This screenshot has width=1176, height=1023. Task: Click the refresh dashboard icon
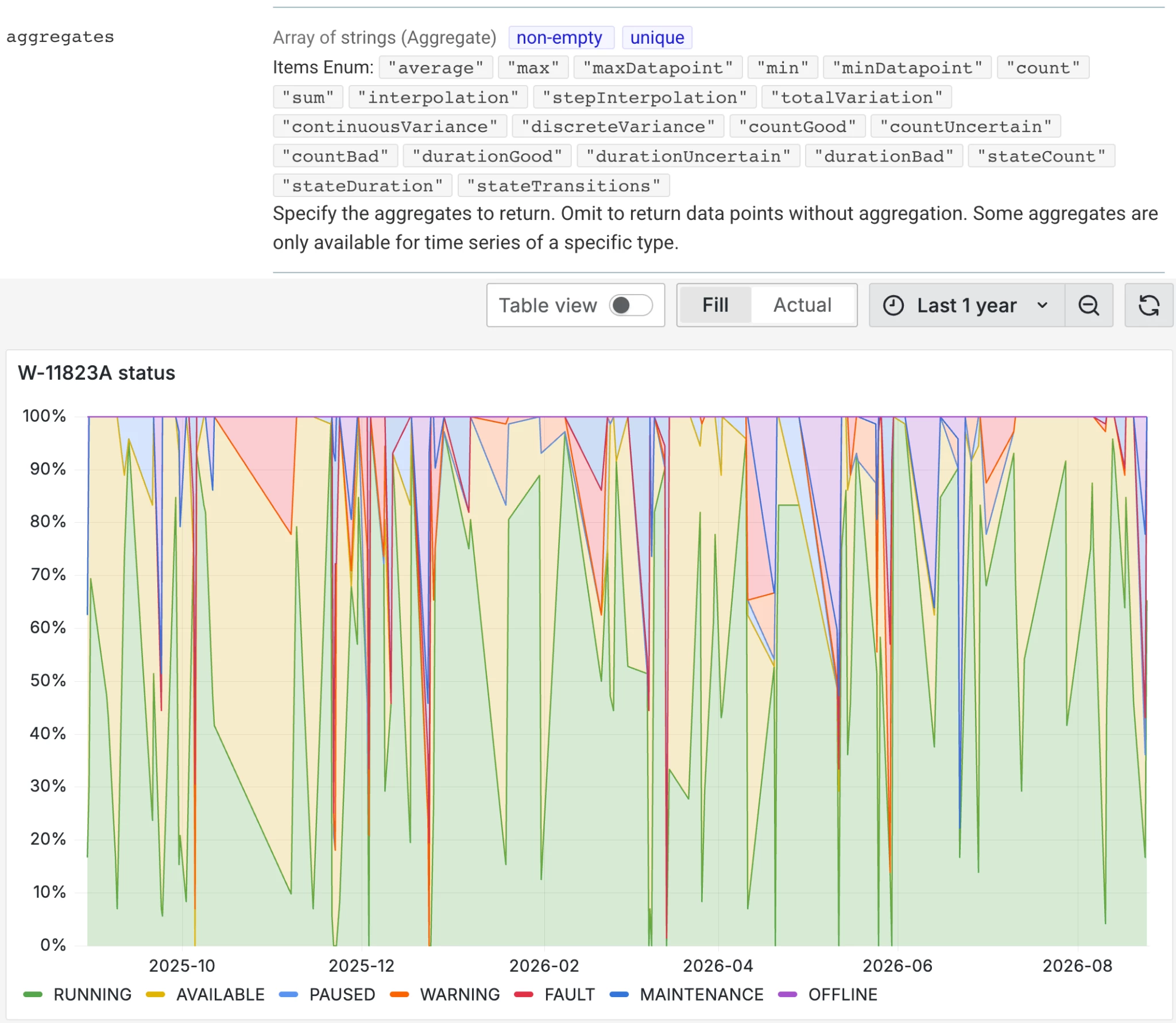tap(1148, 306)
